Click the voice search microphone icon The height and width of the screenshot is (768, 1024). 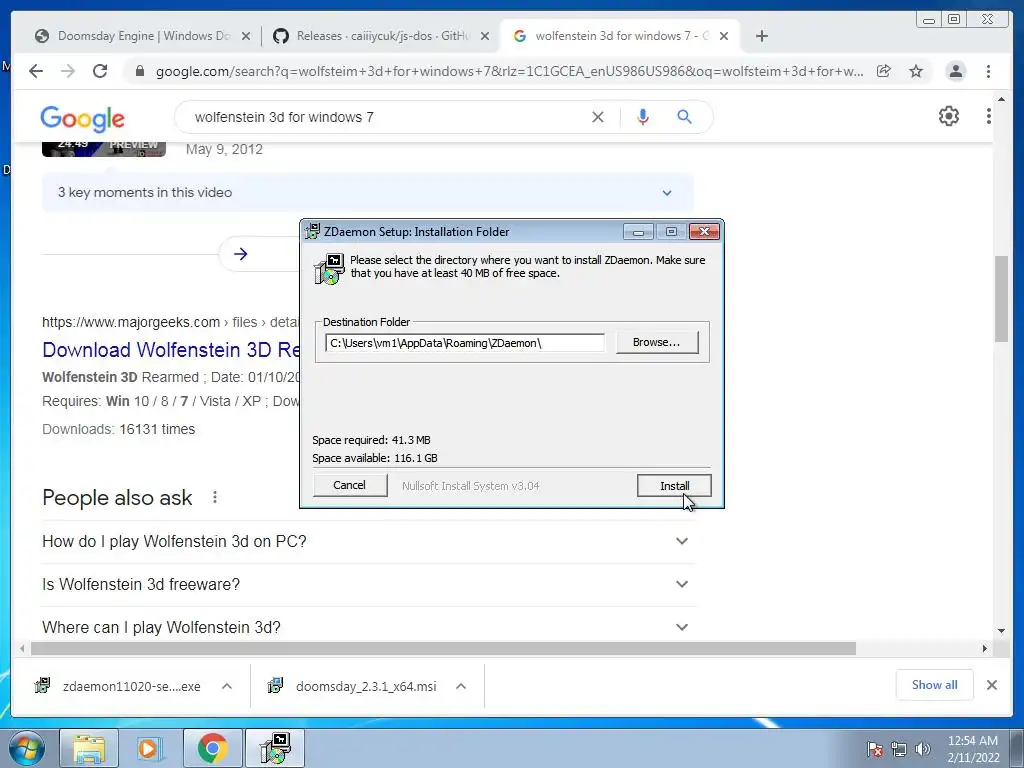coord(643,117)
